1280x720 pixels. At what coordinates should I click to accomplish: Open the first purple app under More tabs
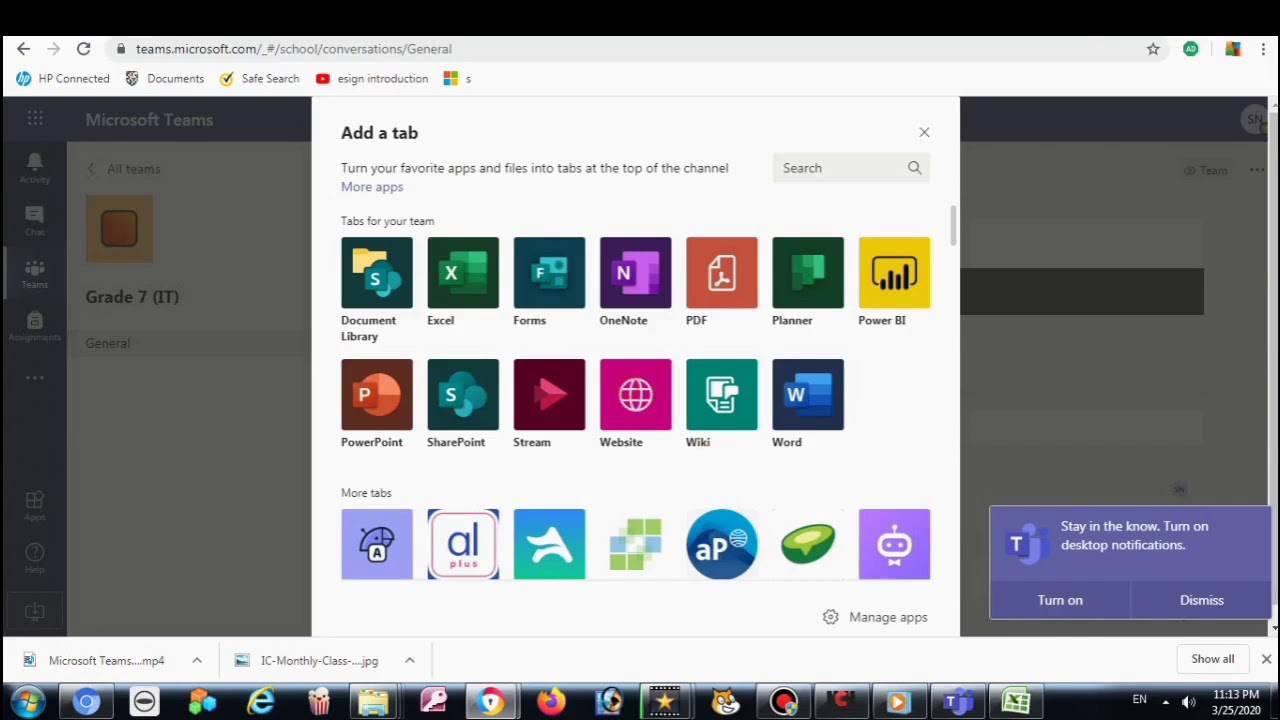377,544
